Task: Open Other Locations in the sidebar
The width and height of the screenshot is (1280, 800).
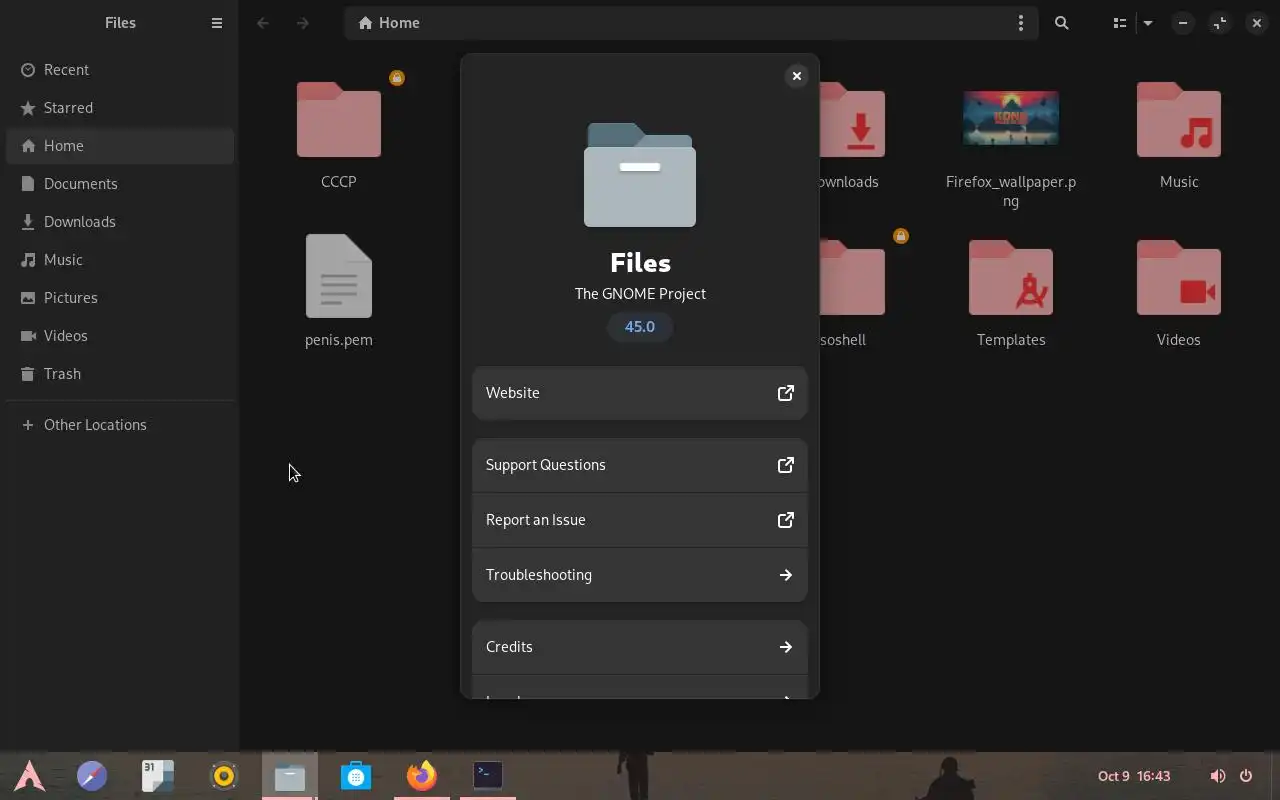Action: coord(120,425)
